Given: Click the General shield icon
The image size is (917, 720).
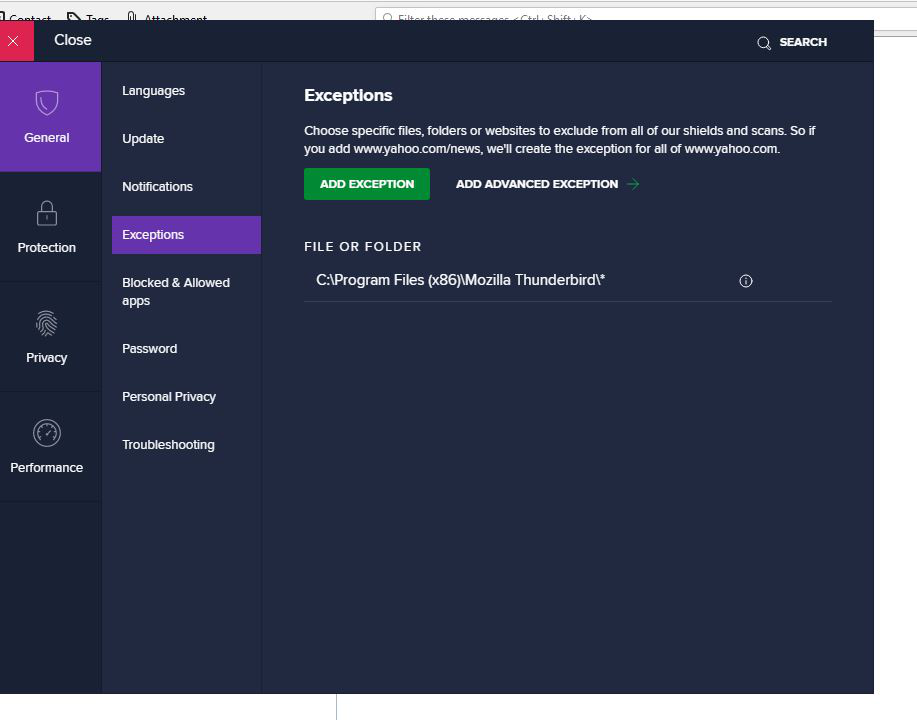Looking at the screenshot, I should [x=47, y=103].
